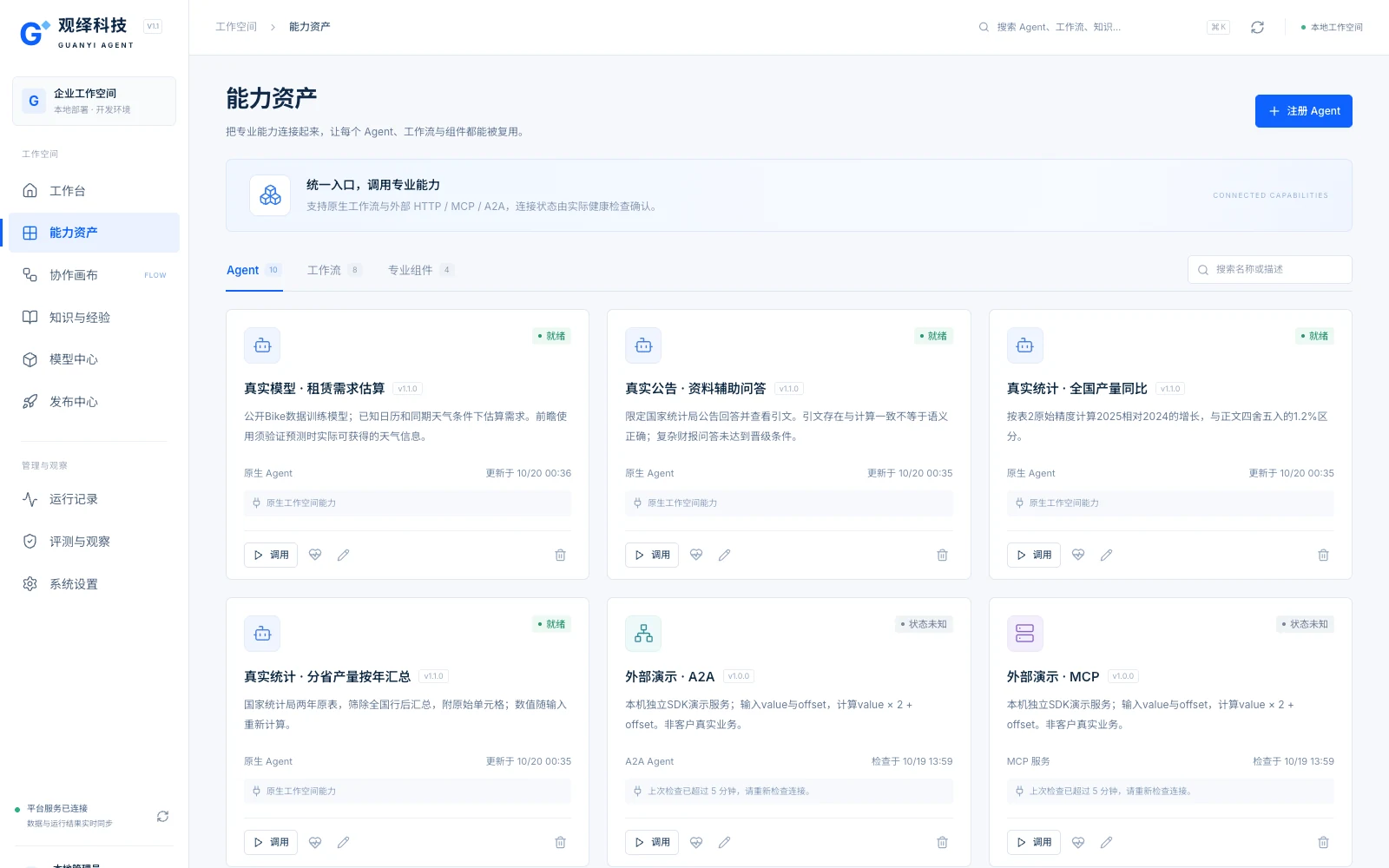Delete the 外部演示·A2A agent
Image resolution: width=1389 pixels, height=868 pixels.
point(942,842)
